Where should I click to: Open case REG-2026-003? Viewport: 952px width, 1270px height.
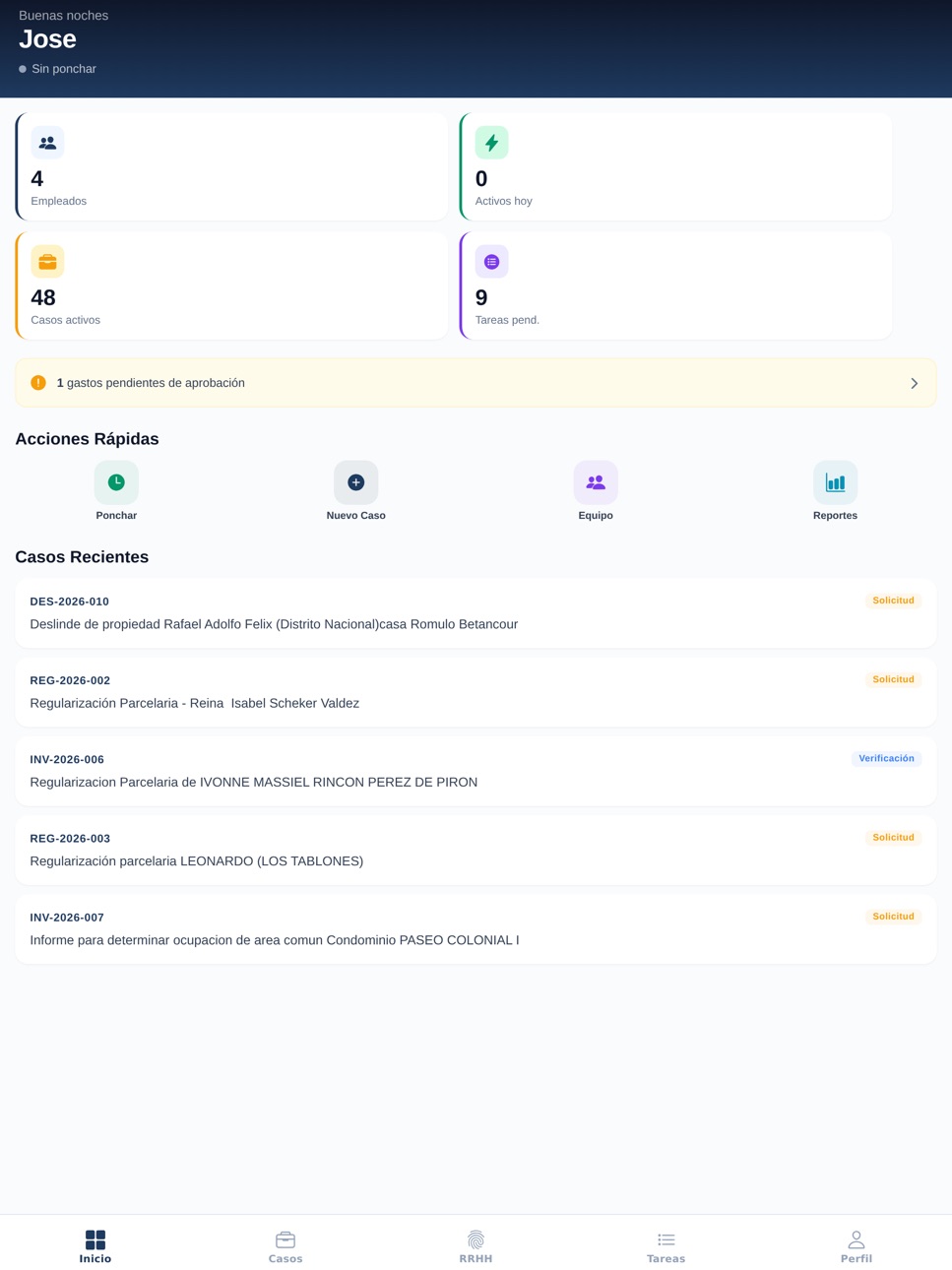click(x=476, y=850)
